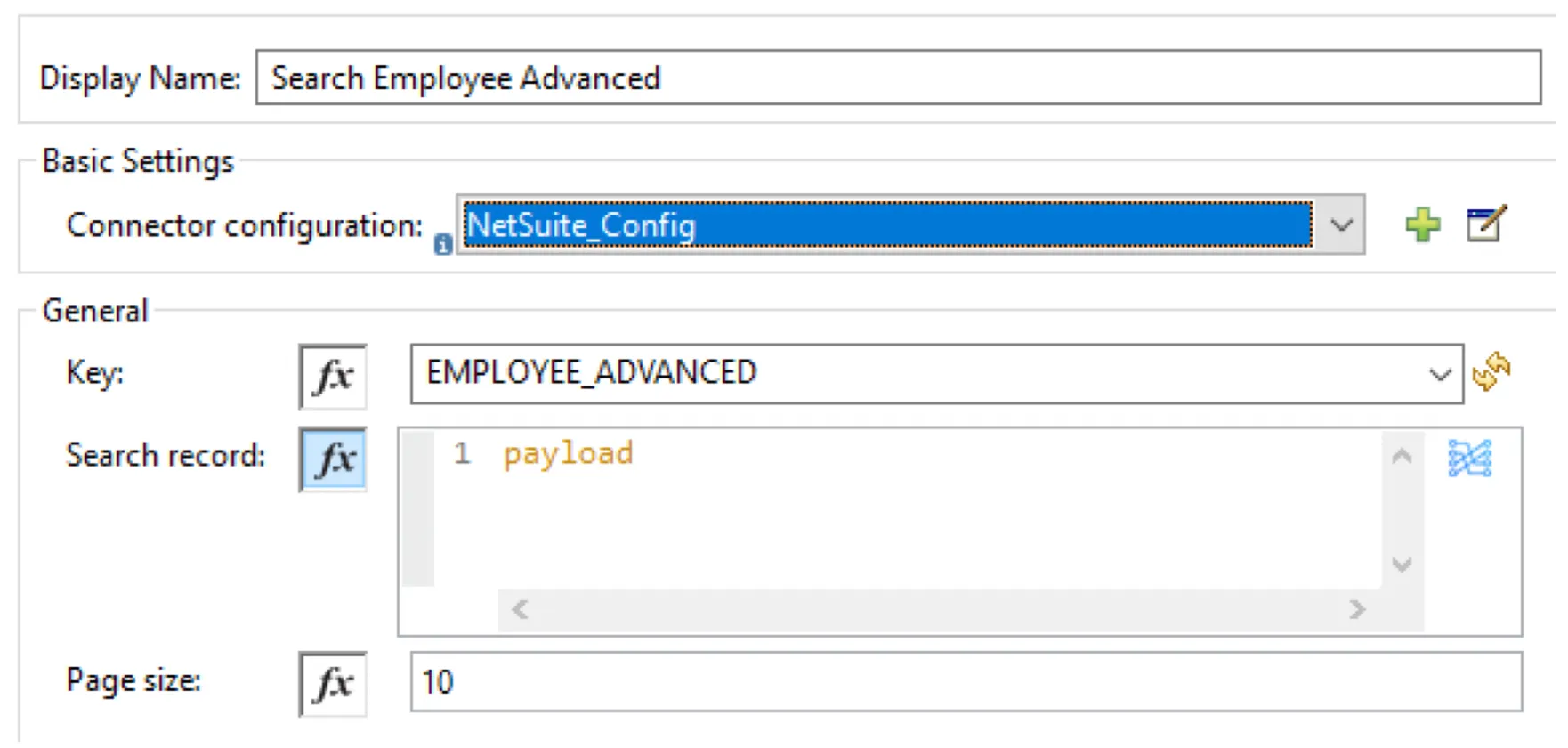
Task: Click the 'General' group title
Action: [95, 311]
